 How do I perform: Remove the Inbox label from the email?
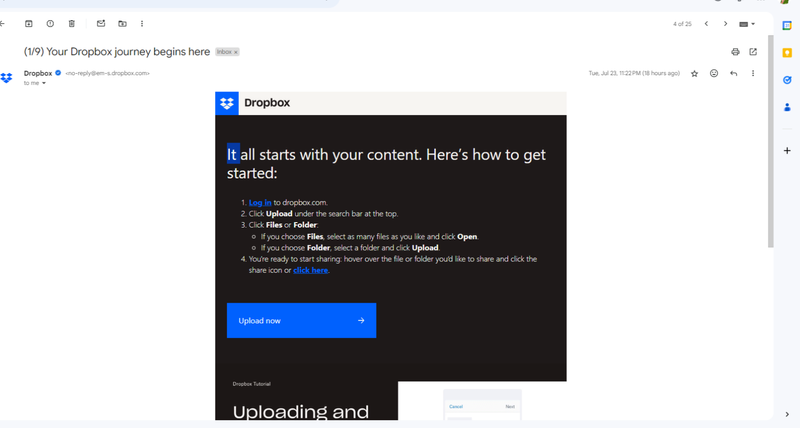pos(236,52)
